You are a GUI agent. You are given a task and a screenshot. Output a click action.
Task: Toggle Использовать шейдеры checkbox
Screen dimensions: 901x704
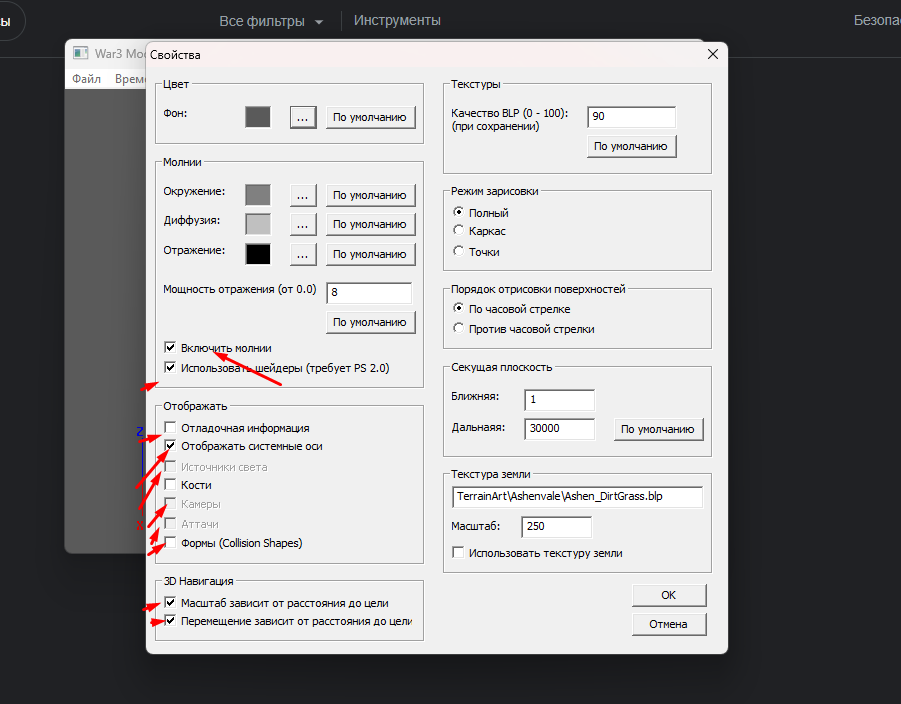click(170, 367)
